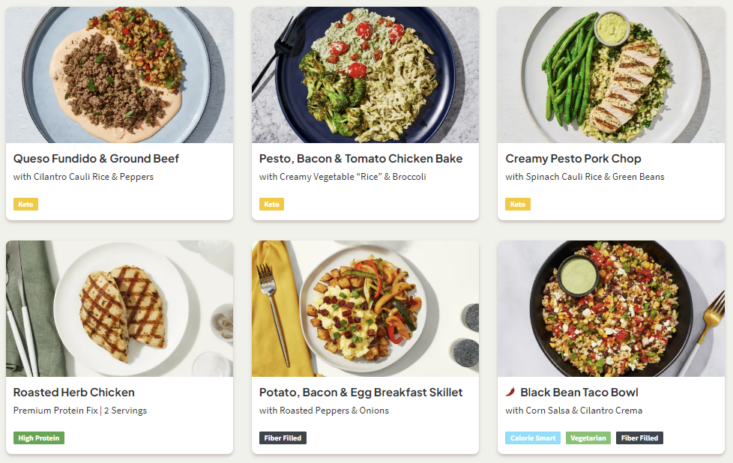Click the High Protein tag

point(39,438)
